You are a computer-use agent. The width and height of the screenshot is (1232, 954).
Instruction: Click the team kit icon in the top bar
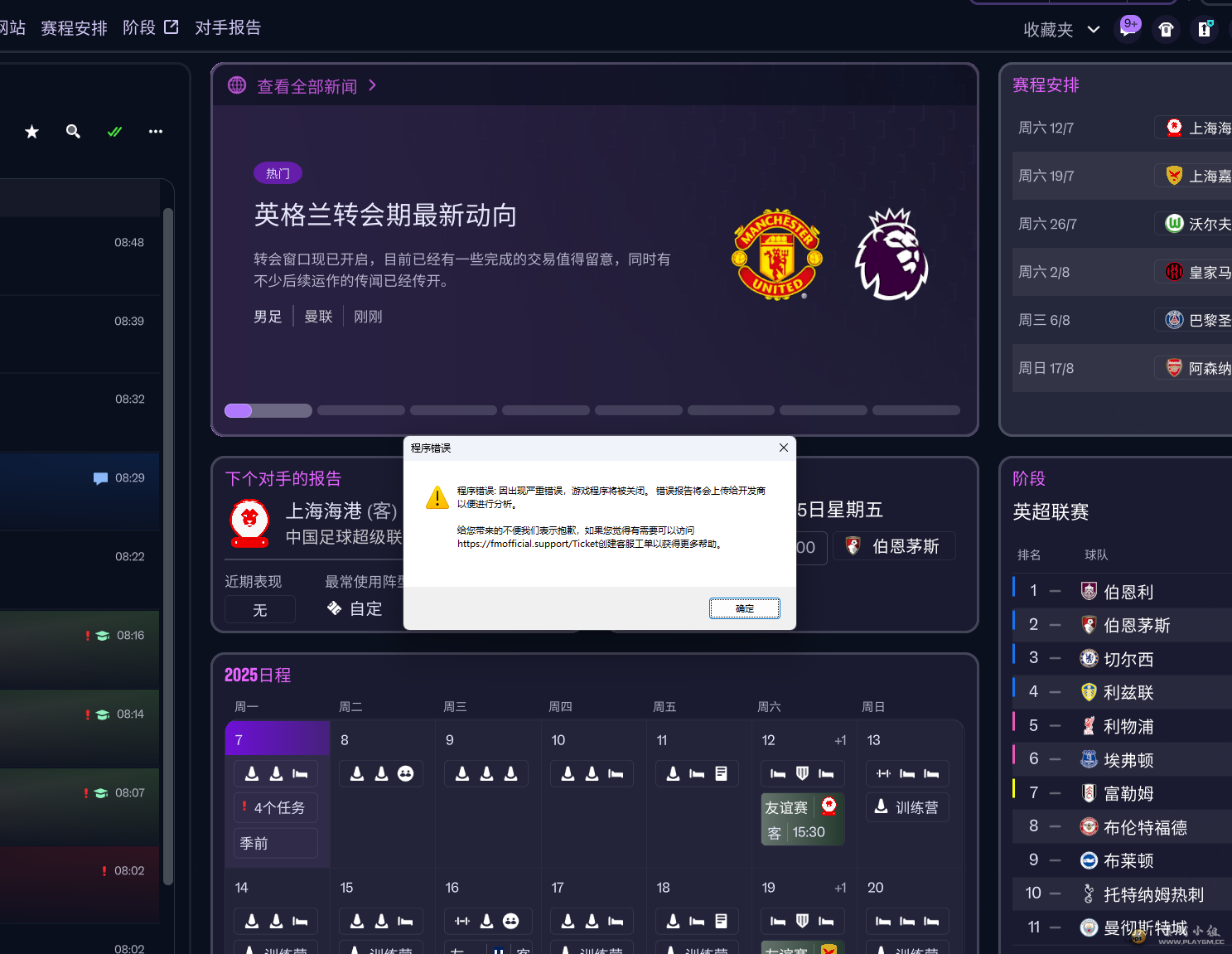point(1166,29)
